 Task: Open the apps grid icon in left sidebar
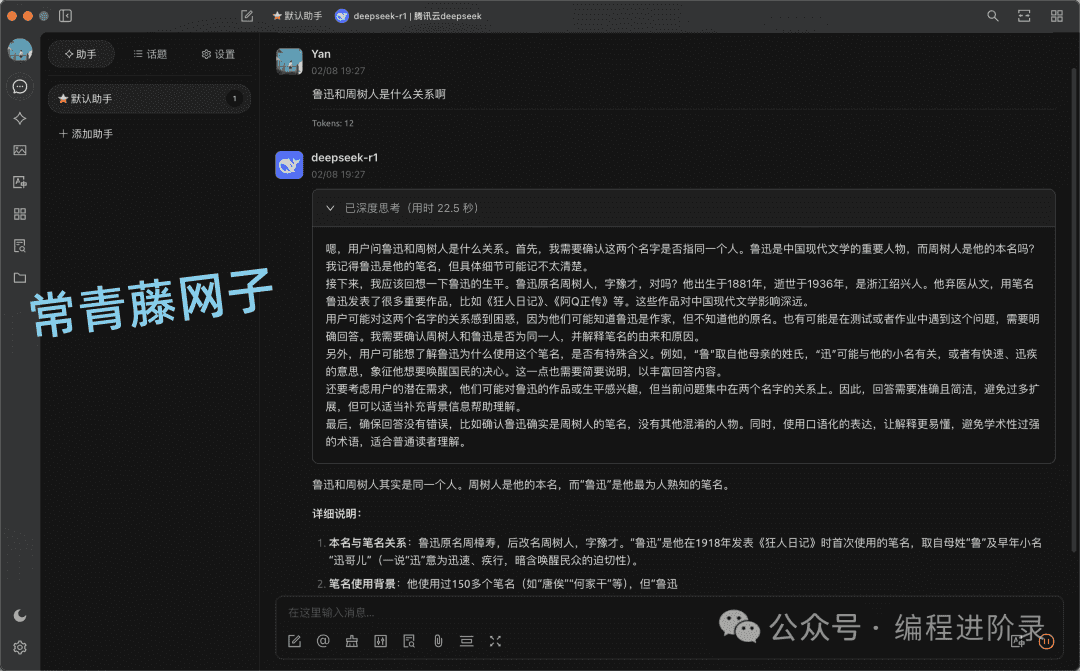(20, 214)
